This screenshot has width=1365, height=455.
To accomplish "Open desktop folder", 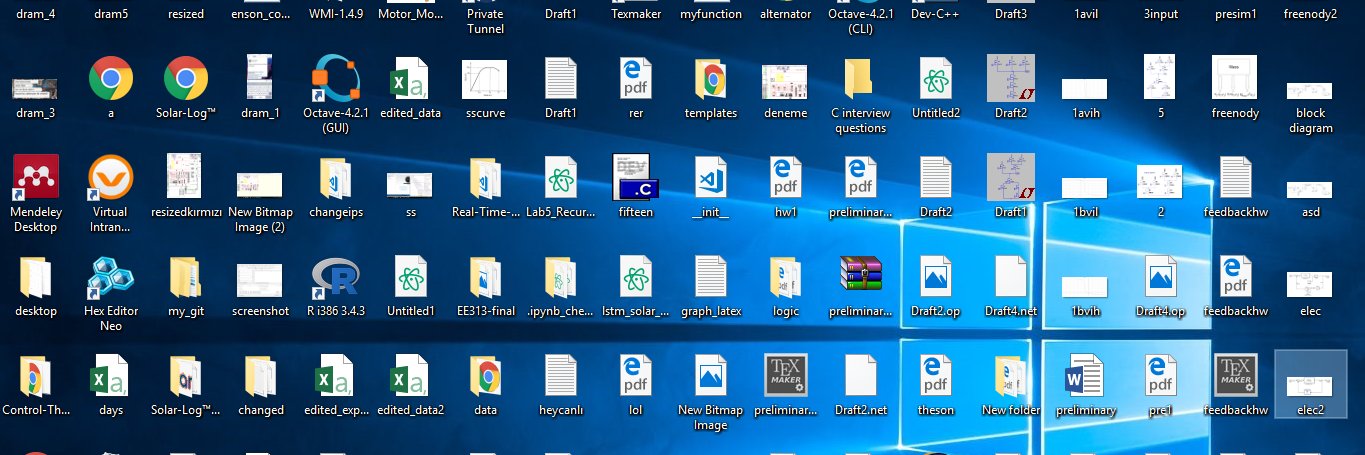I will tap(35, 279).
